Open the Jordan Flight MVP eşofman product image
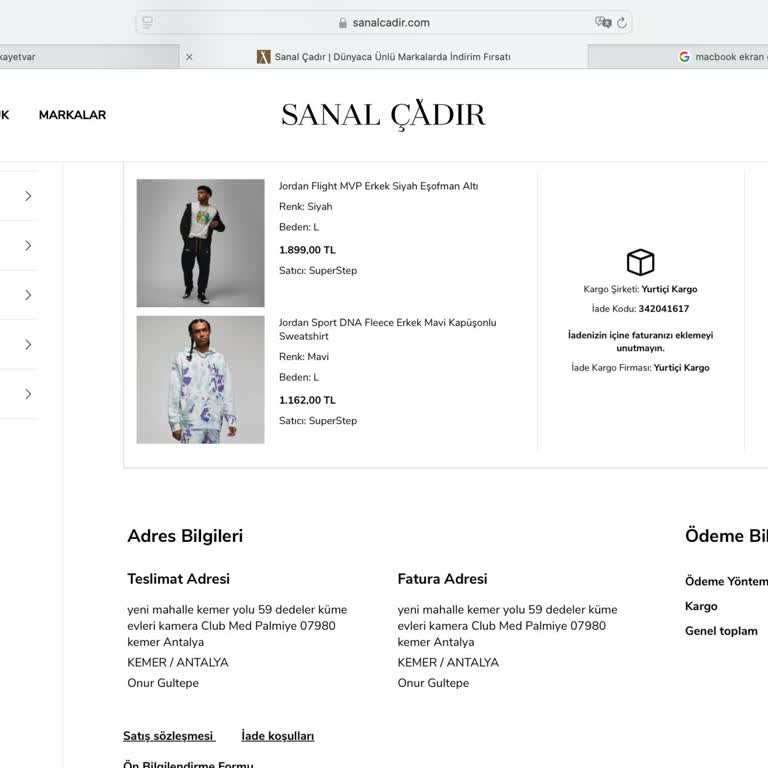The image size is (768, 768). pos(200,243)
